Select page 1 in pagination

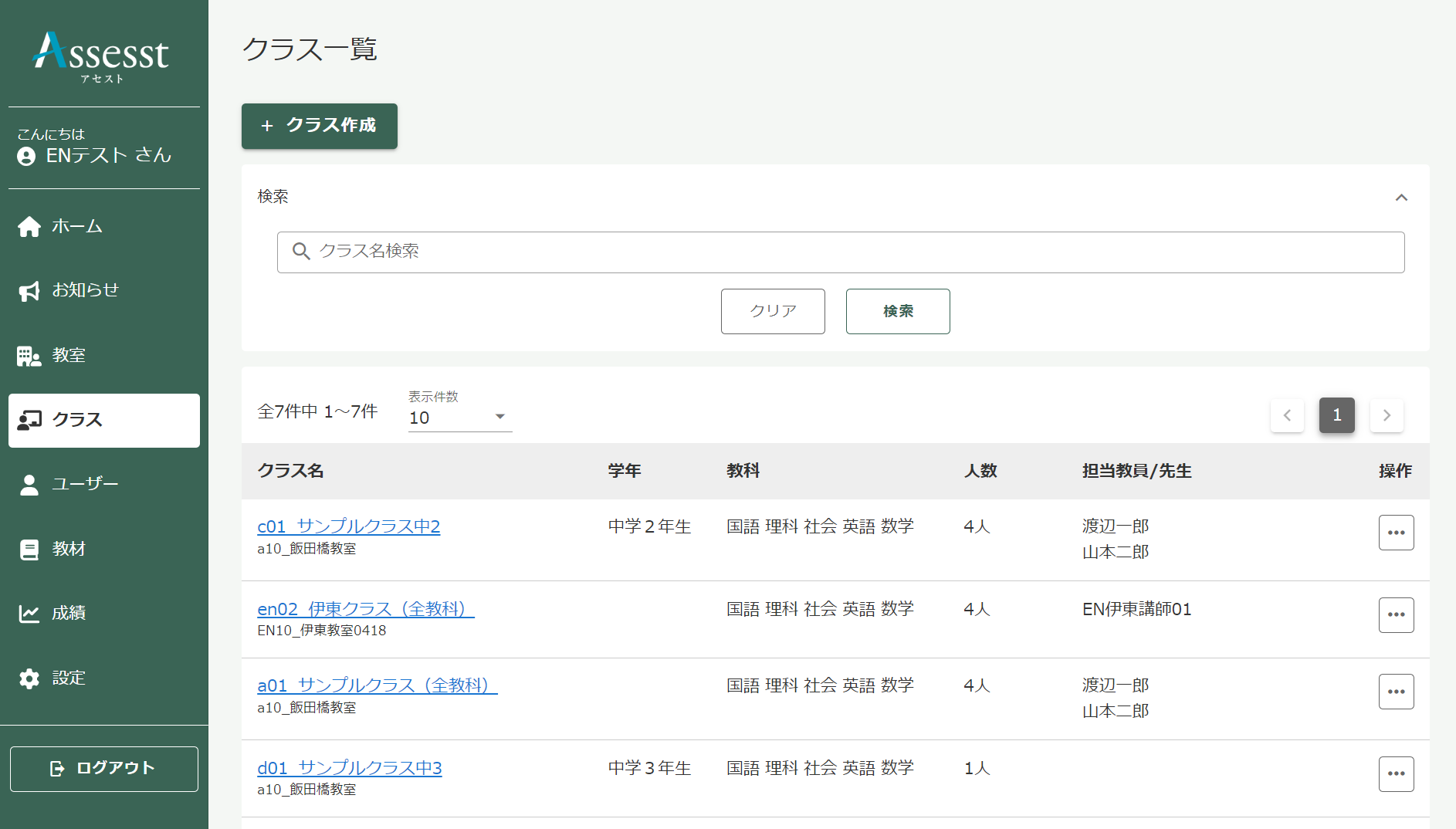click(x=1336, y=415)
